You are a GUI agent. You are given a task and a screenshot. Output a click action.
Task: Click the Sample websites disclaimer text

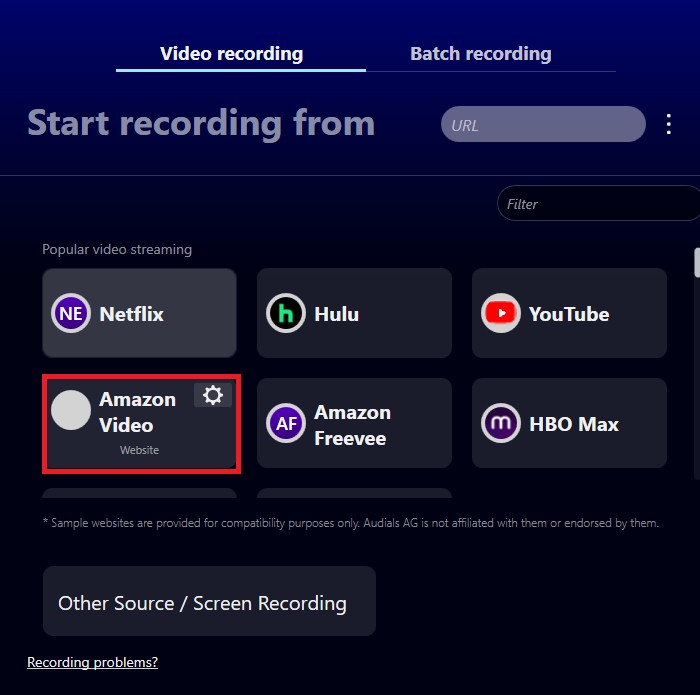pos(351,523)
